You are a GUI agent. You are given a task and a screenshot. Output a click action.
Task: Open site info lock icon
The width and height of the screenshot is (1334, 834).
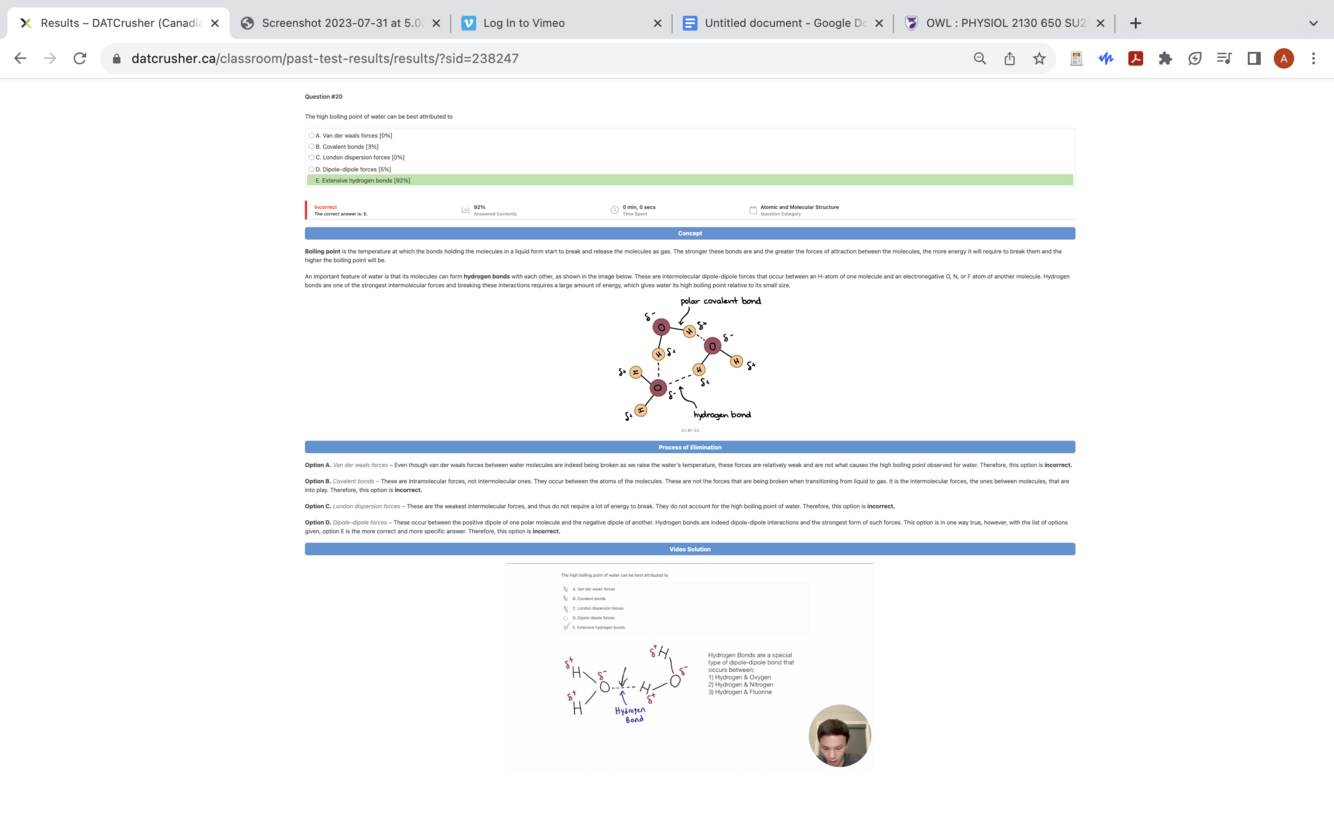click(117, 59)
